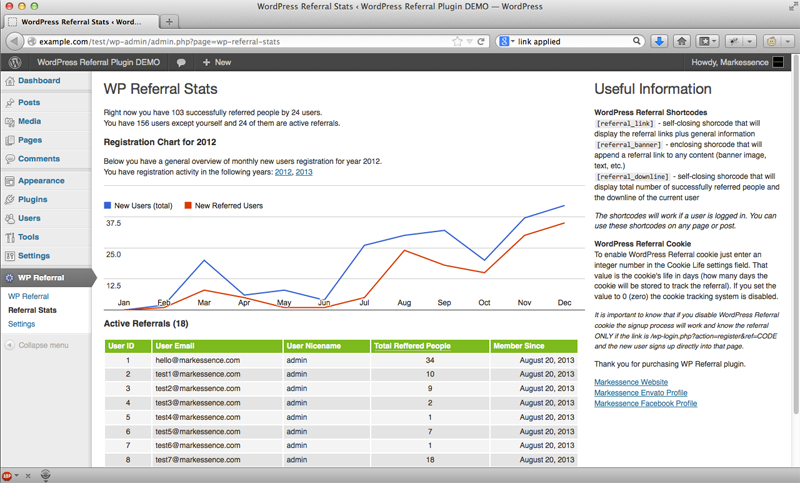Open the Posts menu item
This screenshot has height=483, width=800.
coord(29,103)
